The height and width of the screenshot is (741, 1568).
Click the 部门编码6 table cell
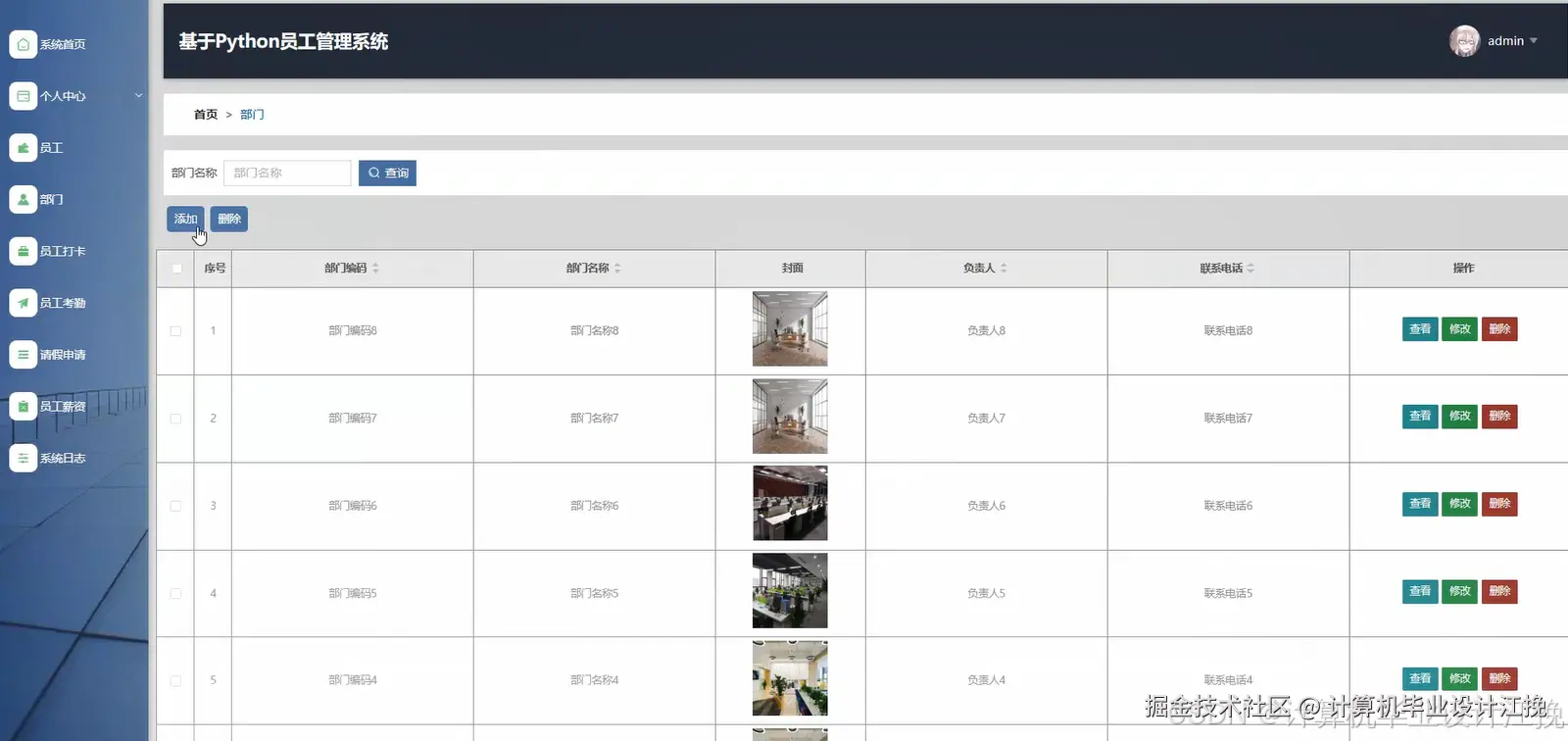[353, 506]
